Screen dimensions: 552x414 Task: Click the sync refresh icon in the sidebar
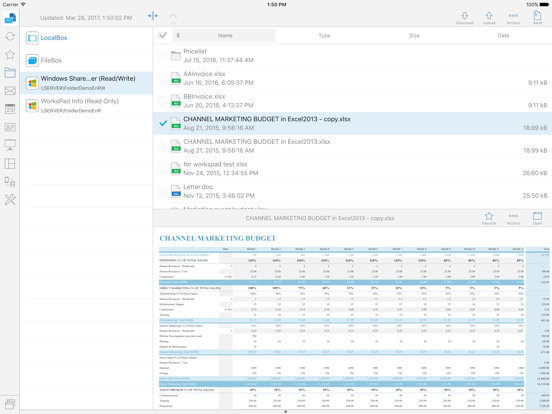coord(10,36)
